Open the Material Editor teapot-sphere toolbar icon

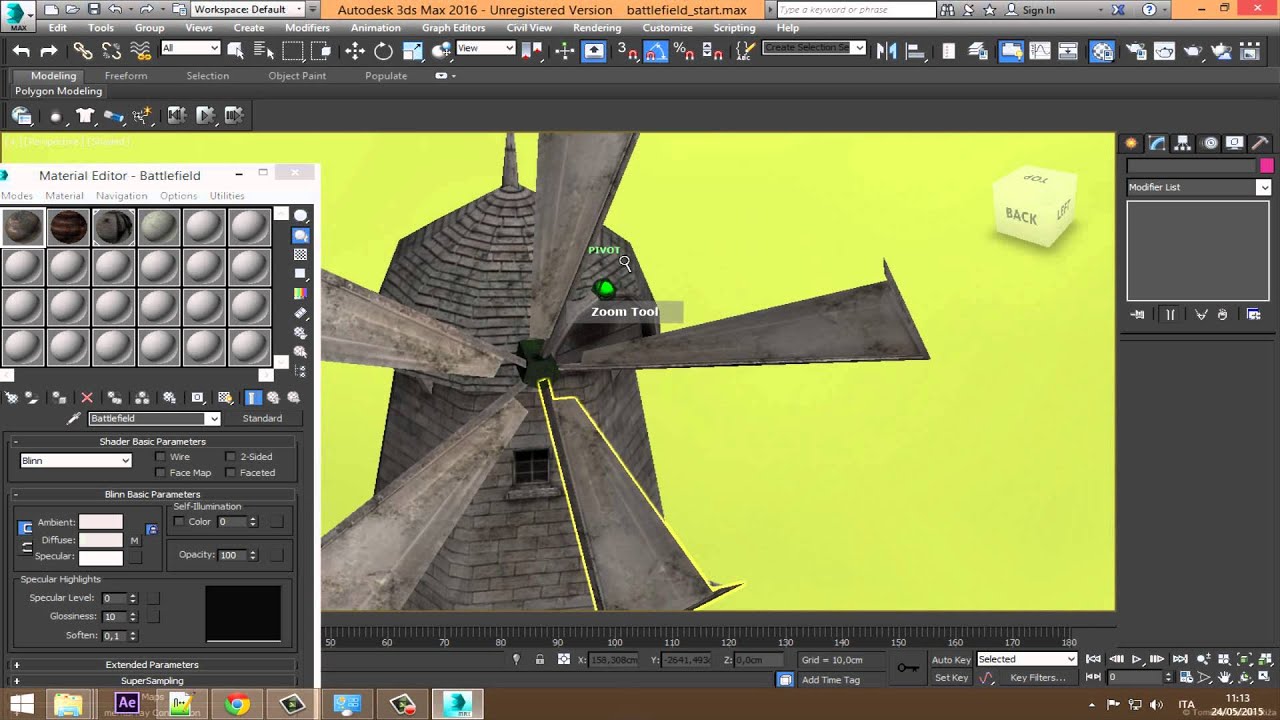pos(1102,51)
